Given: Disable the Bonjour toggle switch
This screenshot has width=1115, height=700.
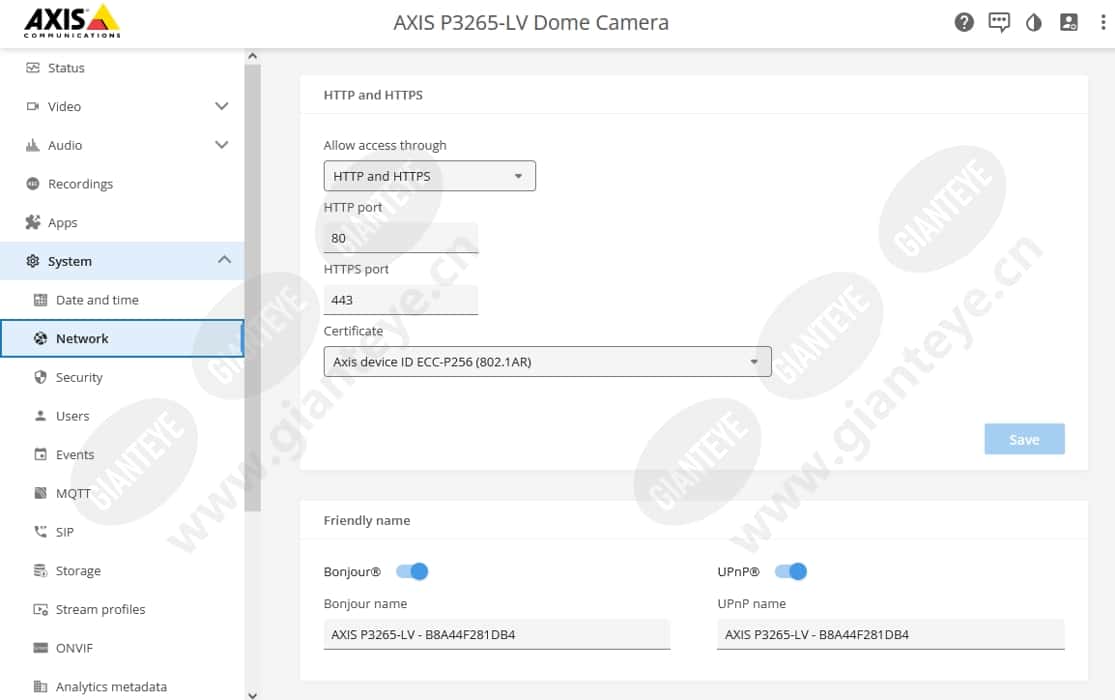Looking at the screenshot, I should click(412, 572).
